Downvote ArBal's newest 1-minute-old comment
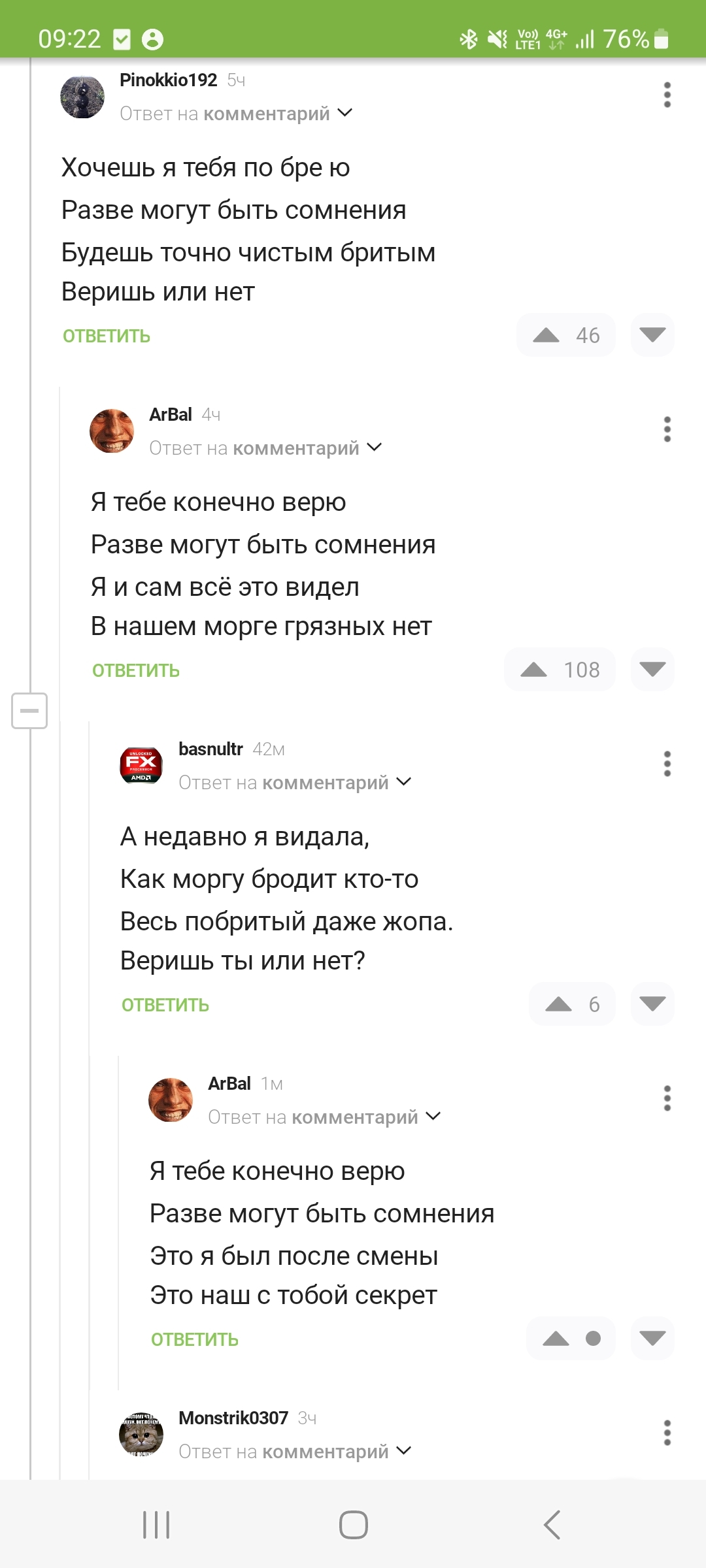706x1568 pixels. pos(652,1339)
